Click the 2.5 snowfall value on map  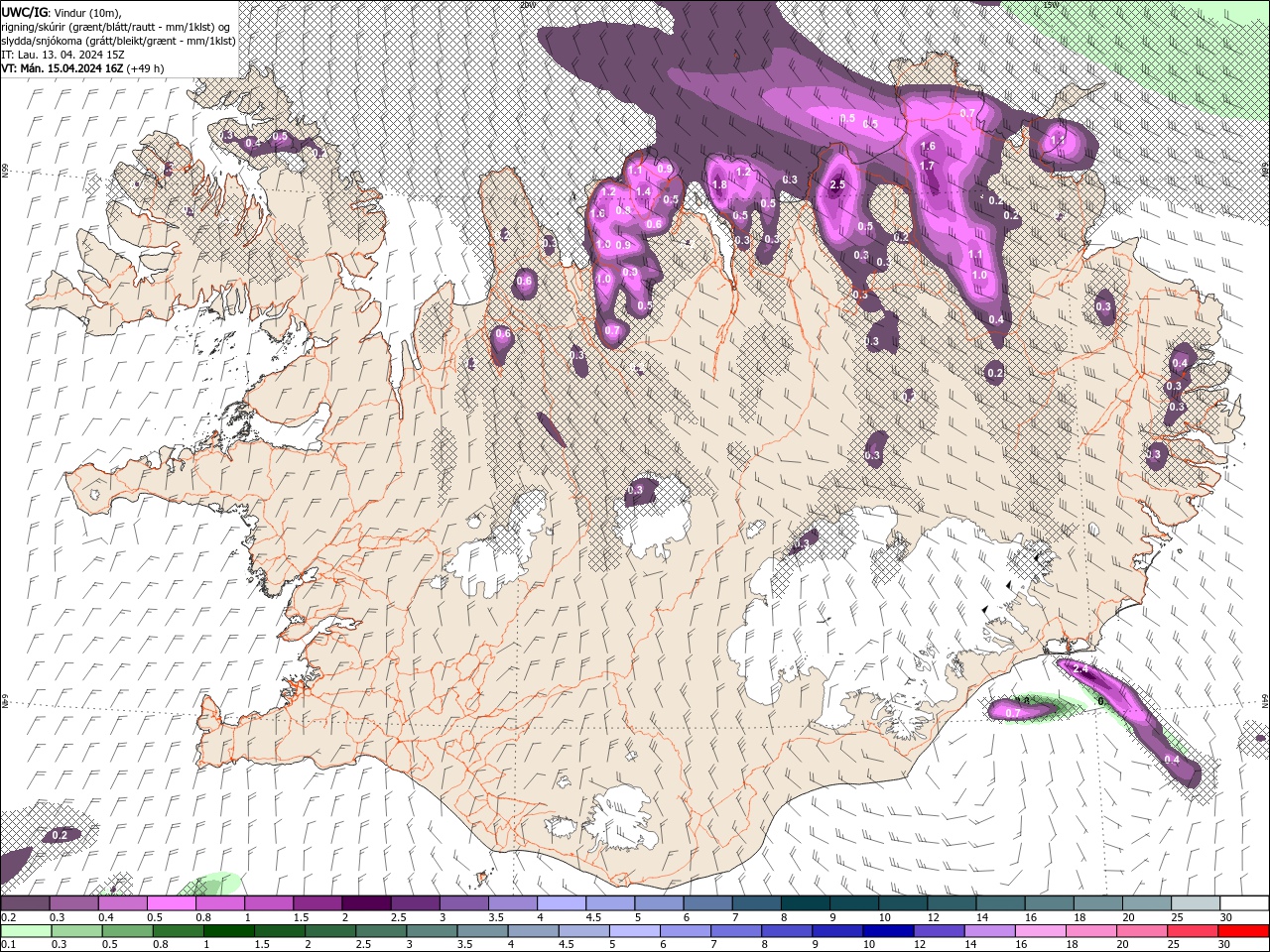click(836, 184)
